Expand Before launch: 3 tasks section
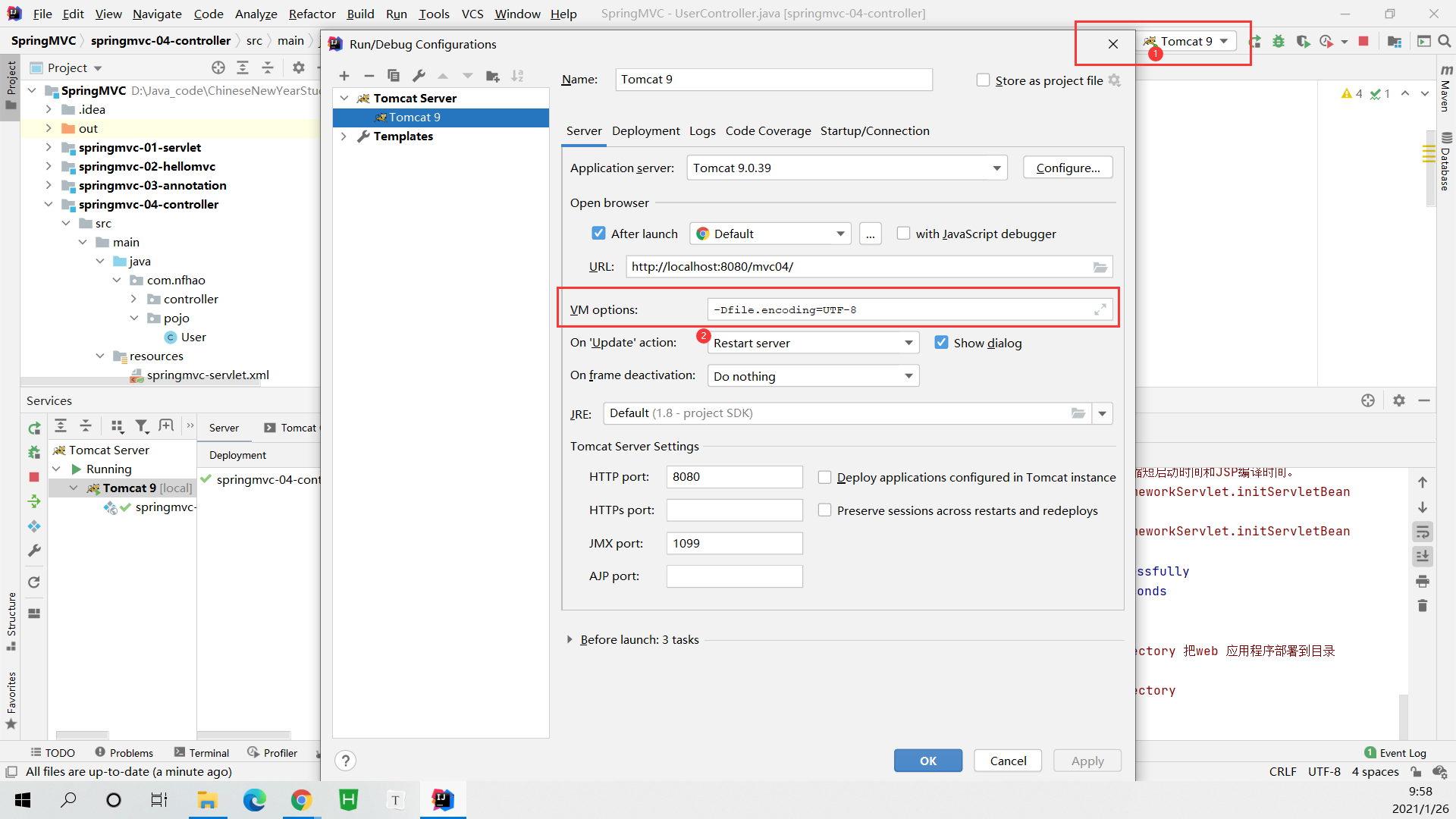 pyautogui.click(x=570, y=640)
